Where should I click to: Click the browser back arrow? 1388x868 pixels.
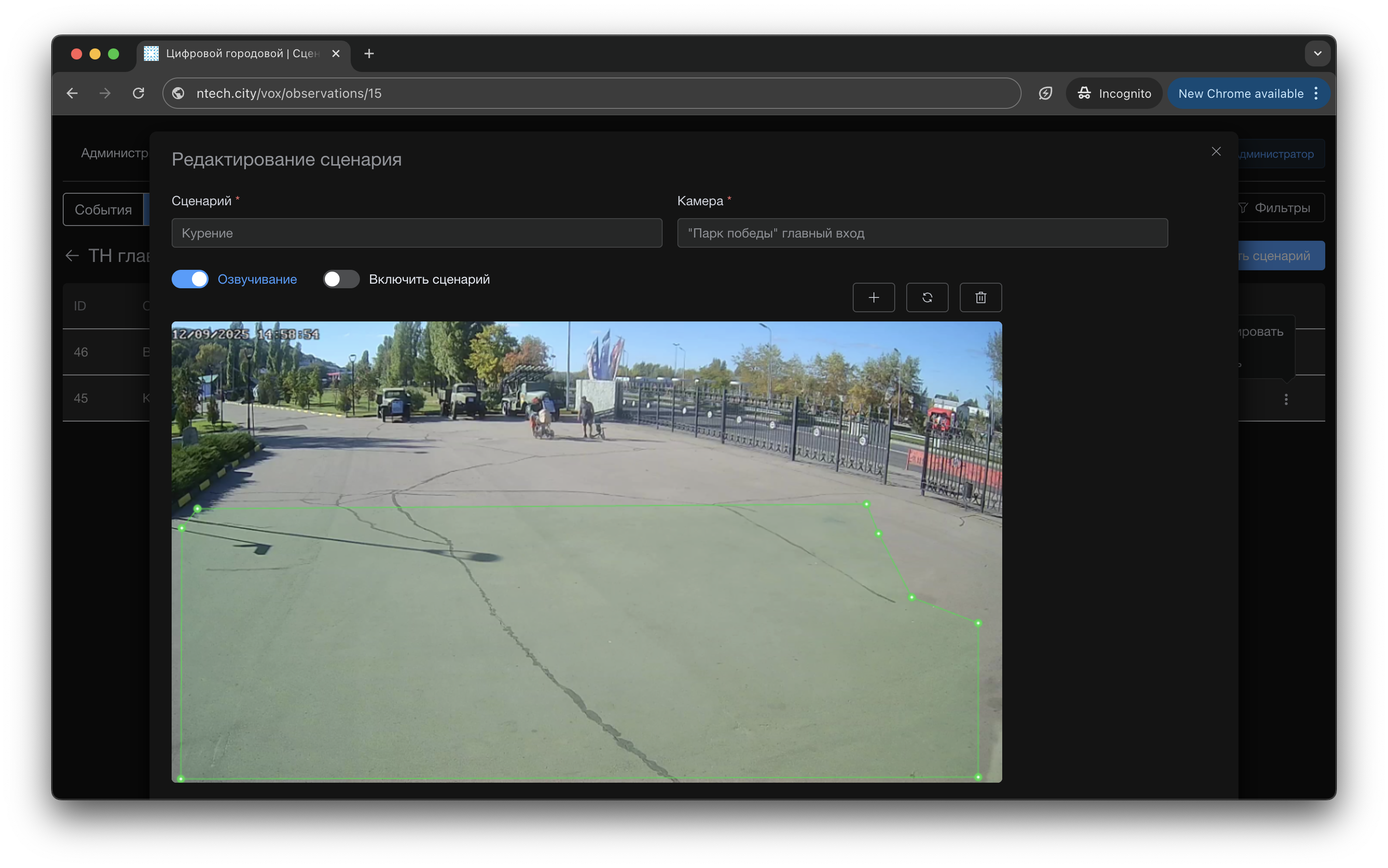point(72,93)
